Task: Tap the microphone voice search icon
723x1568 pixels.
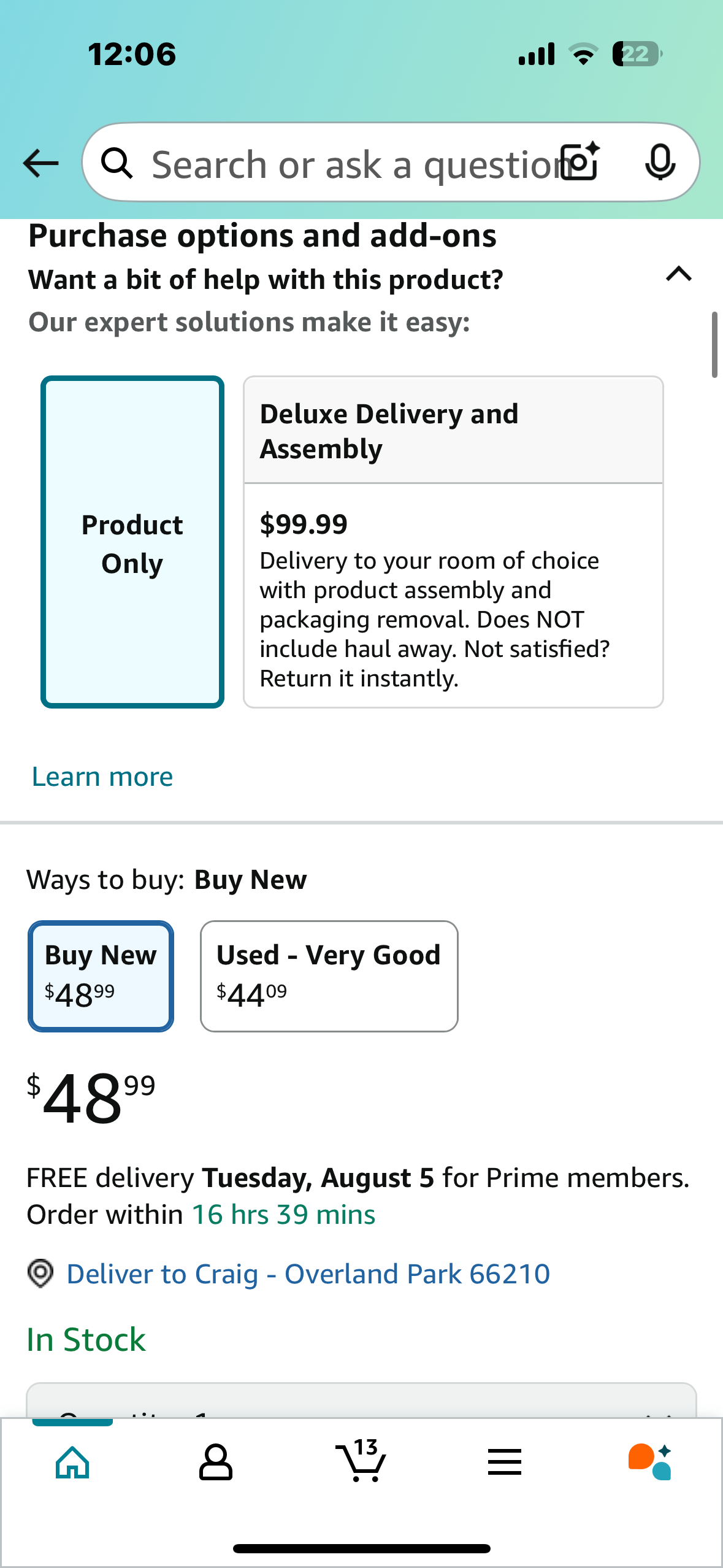Action: coord(660,163)
